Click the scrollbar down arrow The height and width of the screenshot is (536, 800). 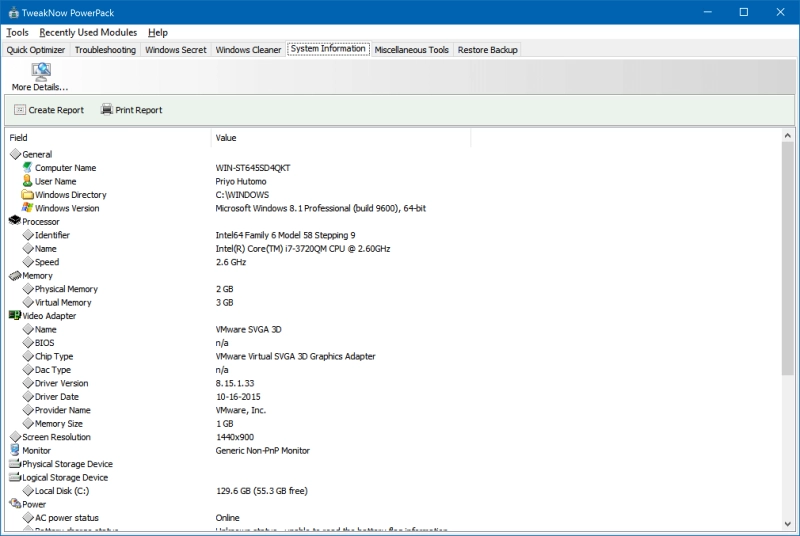click(x=787, y=524)
